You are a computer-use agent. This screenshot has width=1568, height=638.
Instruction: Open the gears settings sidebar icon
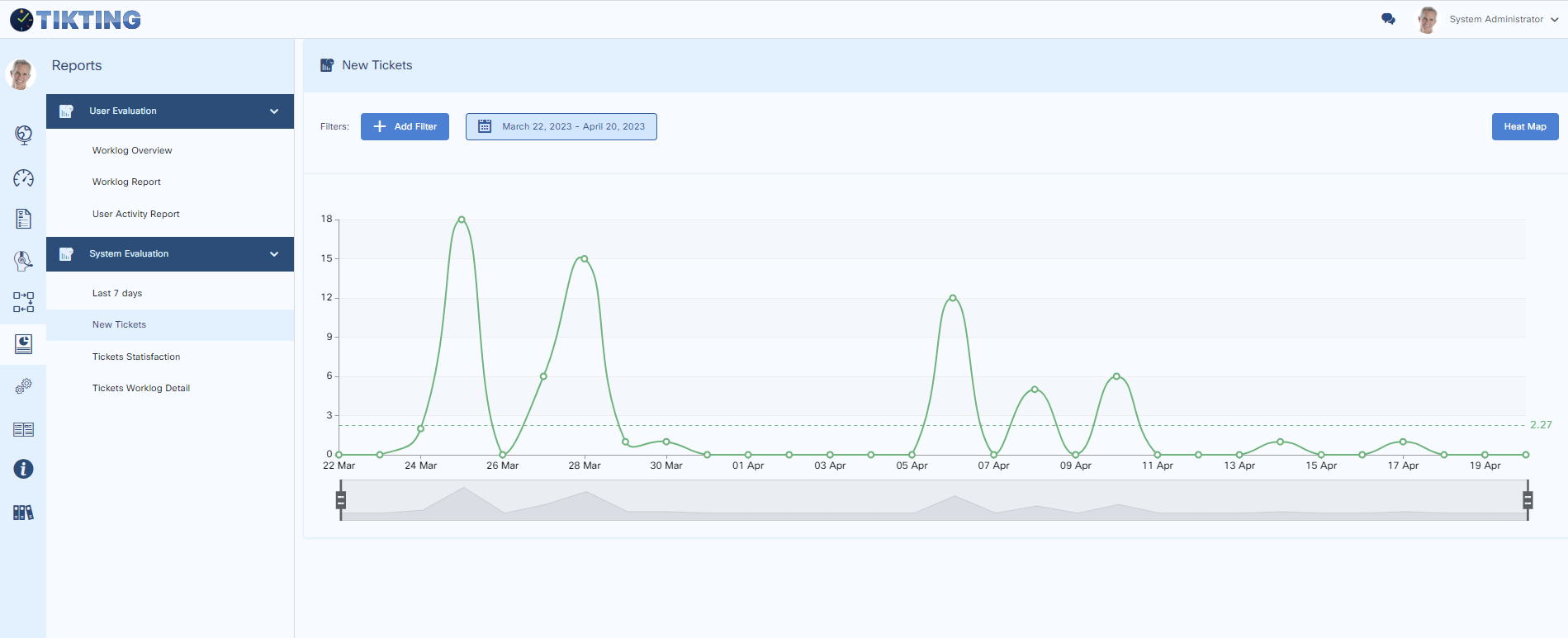23,386
